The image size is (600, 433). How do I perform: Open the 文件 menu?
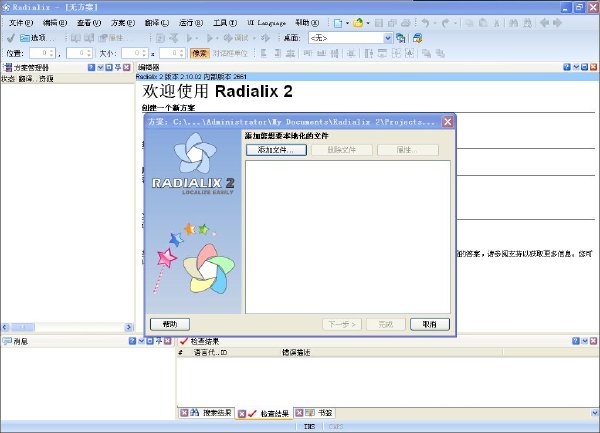click(x=21, y=23)
